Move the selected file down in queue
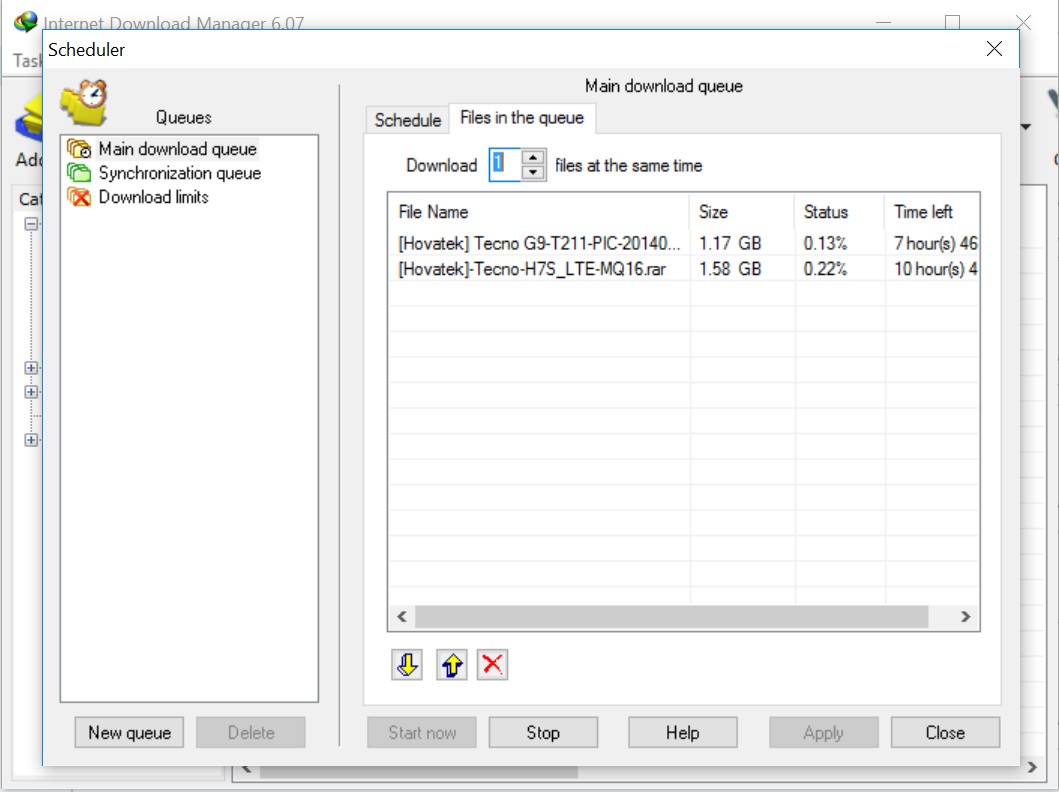1059x792 pixels. (x=405, y=663)
